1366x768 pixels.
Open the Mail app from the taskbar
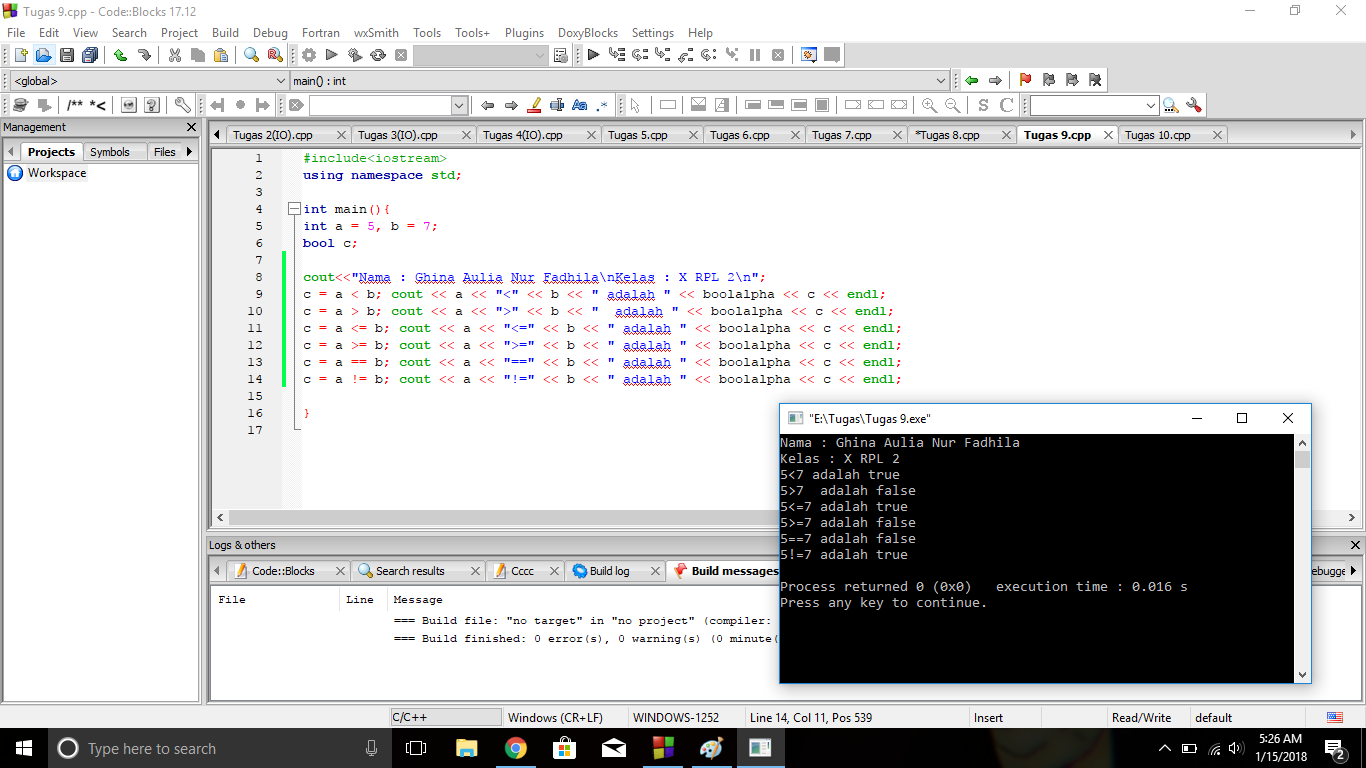click(613, 748)
